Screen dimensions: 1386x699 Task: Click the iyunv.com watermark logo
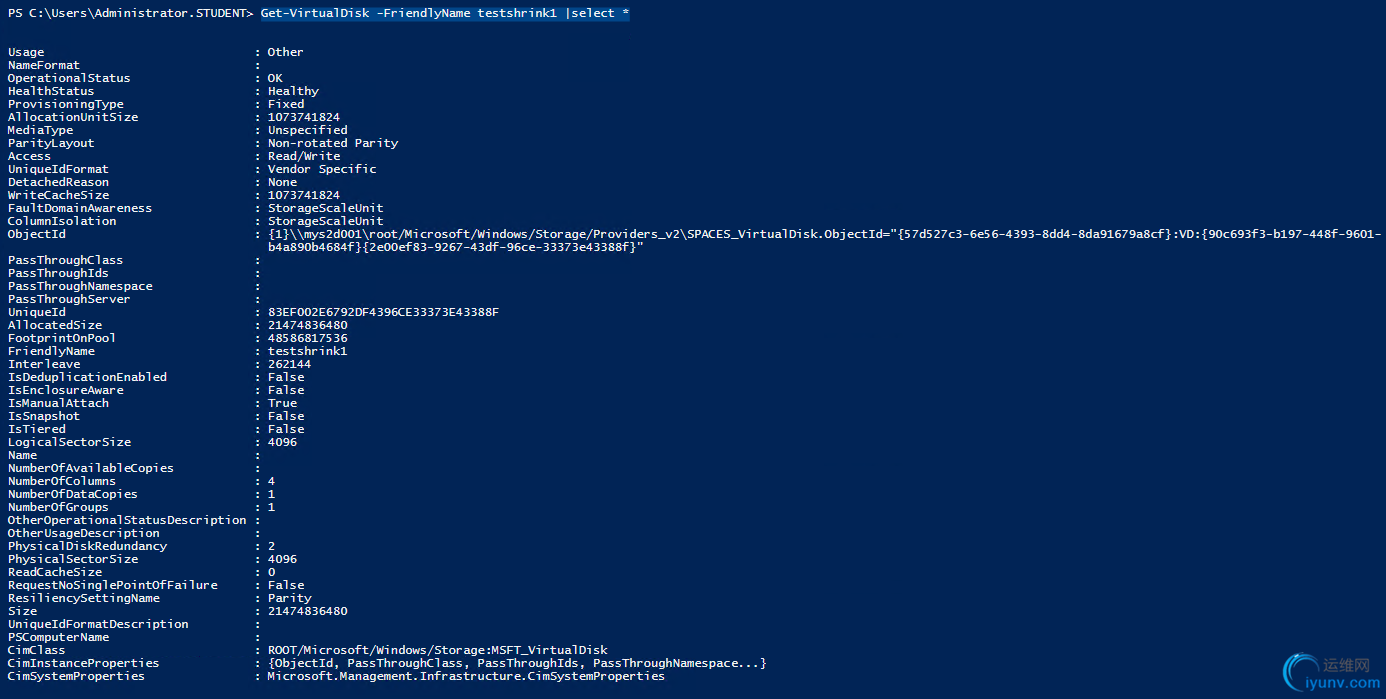[x=1302, y=669]
